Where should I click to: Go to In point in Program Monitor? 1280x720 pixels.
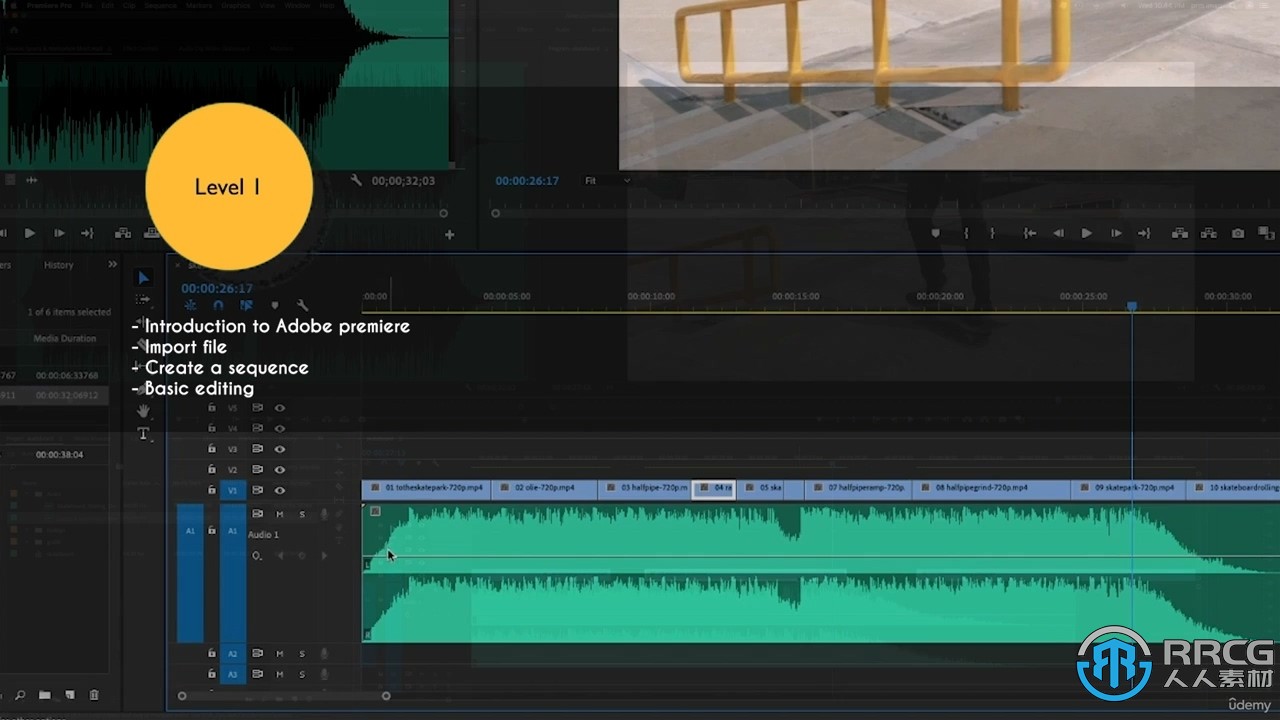click(x=1029, y=233)
